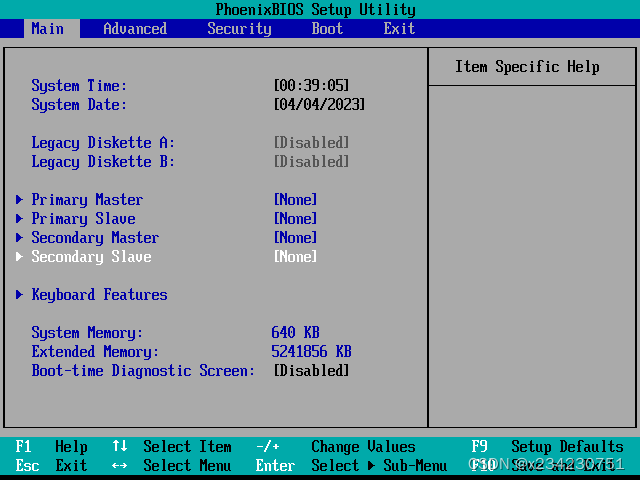
Task: Open the Advanced menu tab
Action: [x=135, y=29]
